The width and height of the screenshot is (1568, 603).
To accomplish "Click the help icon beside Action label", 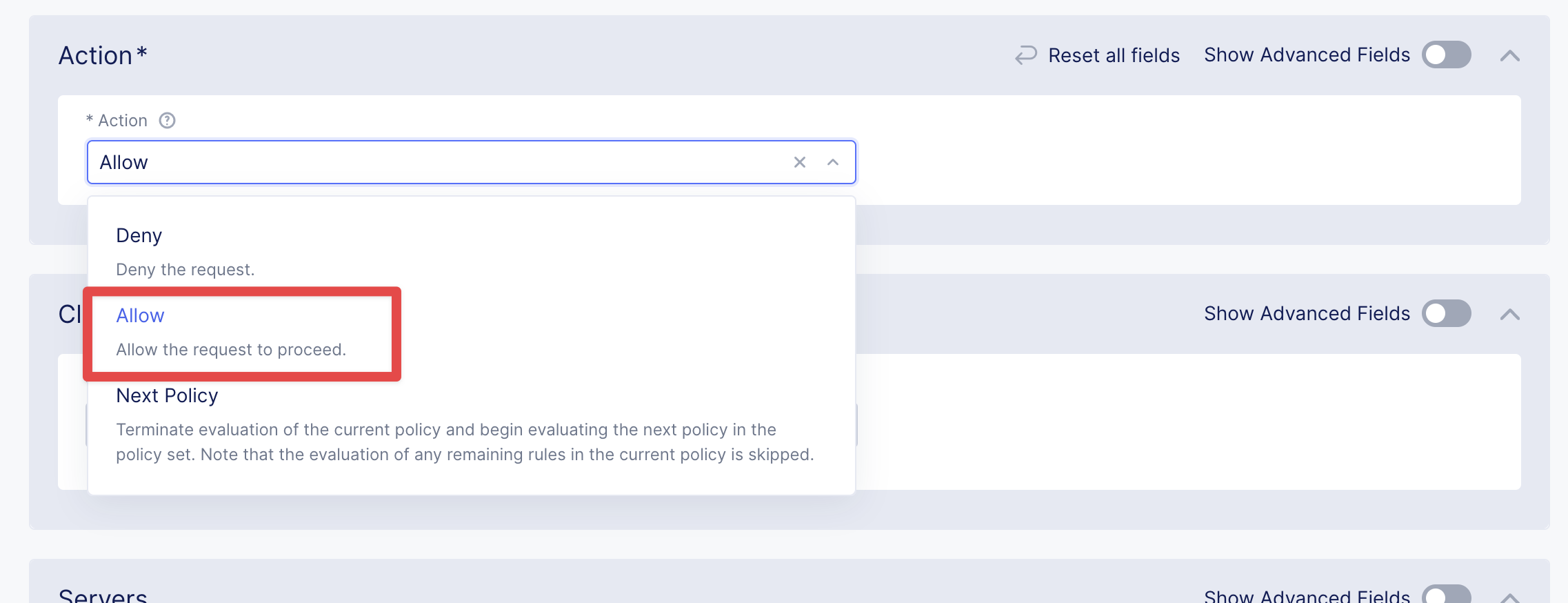I will [167, 121].
